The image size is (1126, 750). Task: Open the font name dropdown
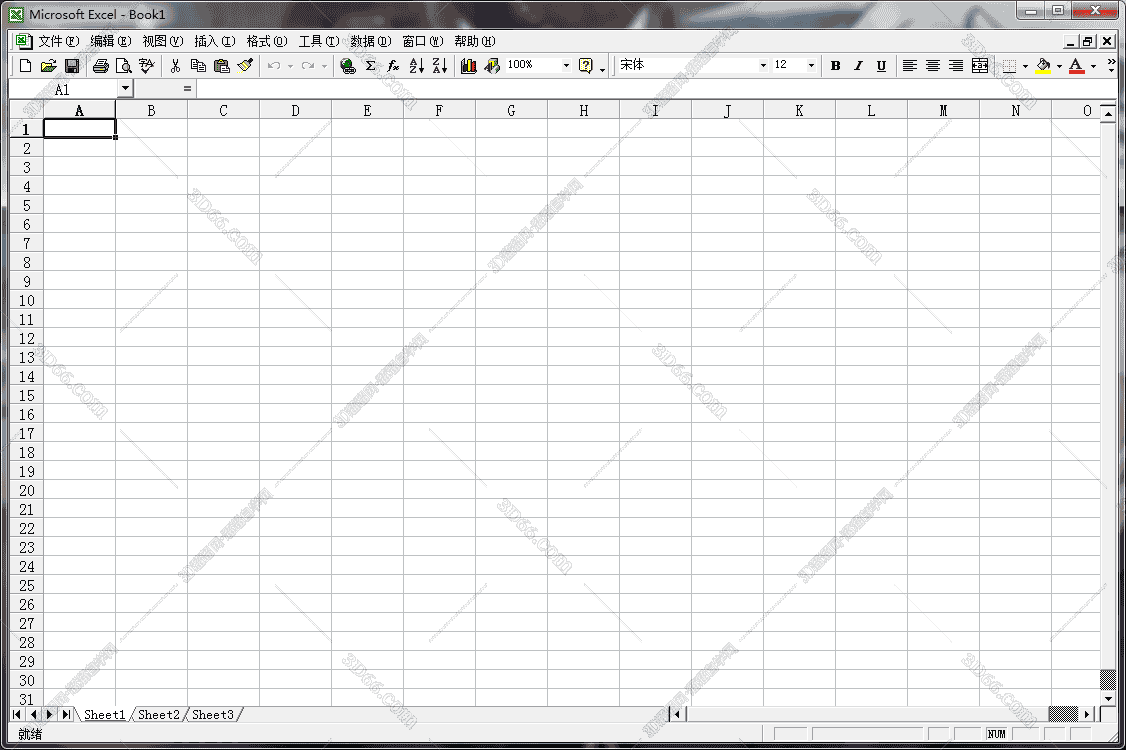click(x=764, y=65)
